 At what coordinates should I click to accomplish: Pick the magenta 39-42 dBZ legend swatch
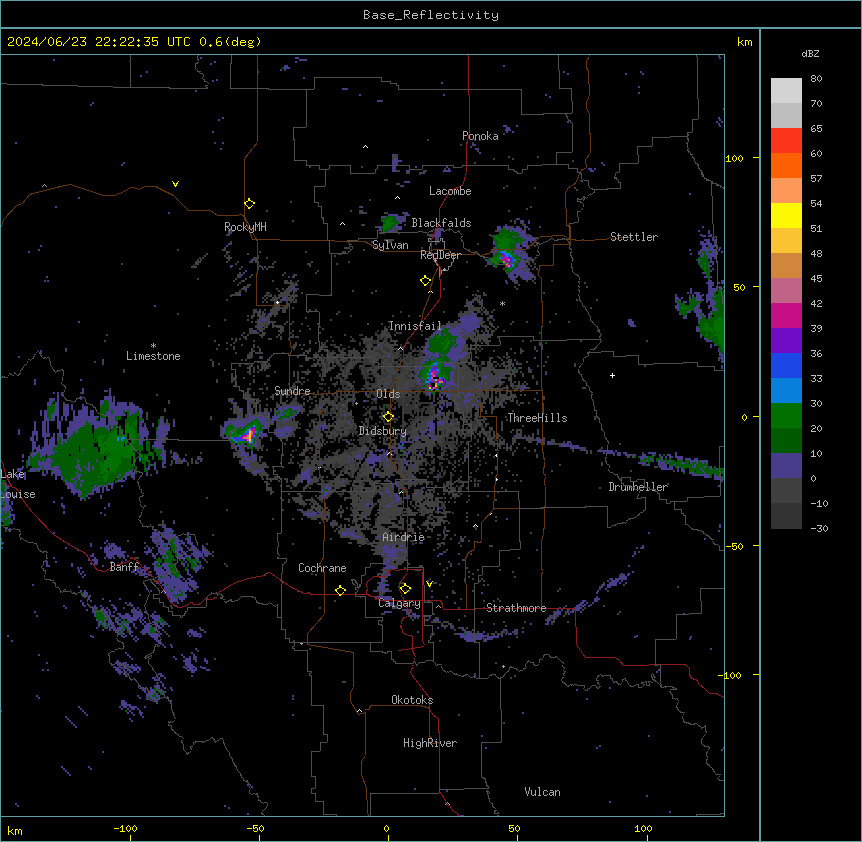(x=786, y=315)
